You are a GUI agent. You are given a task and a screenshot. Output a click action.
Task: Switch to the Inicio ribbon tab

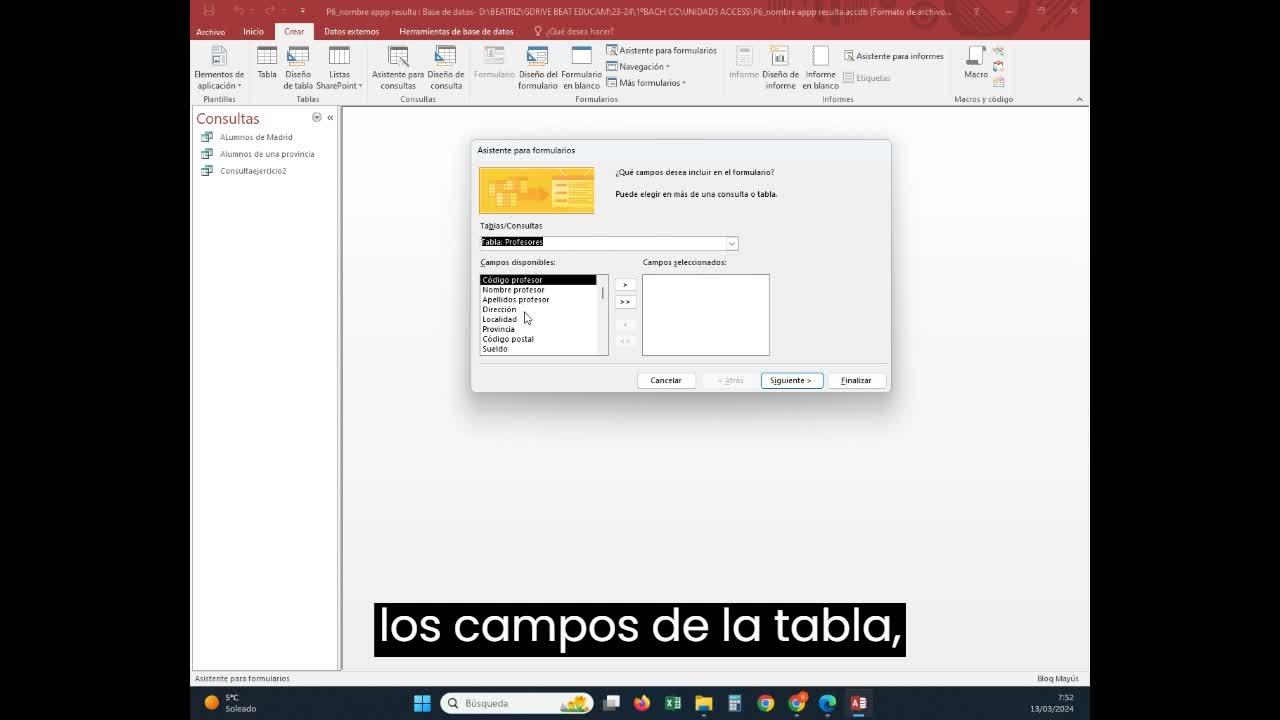click(254, 32)
